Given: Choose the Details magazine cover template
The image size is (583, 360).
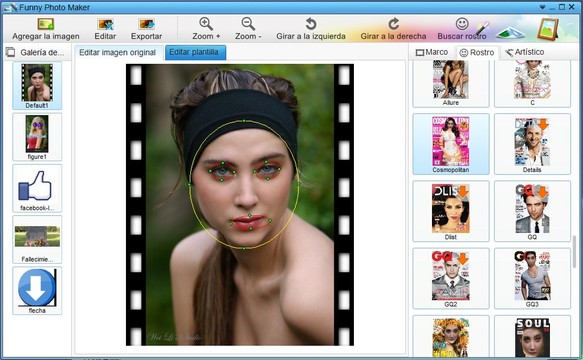Looking at the screenshot, I should coord(532,144).
